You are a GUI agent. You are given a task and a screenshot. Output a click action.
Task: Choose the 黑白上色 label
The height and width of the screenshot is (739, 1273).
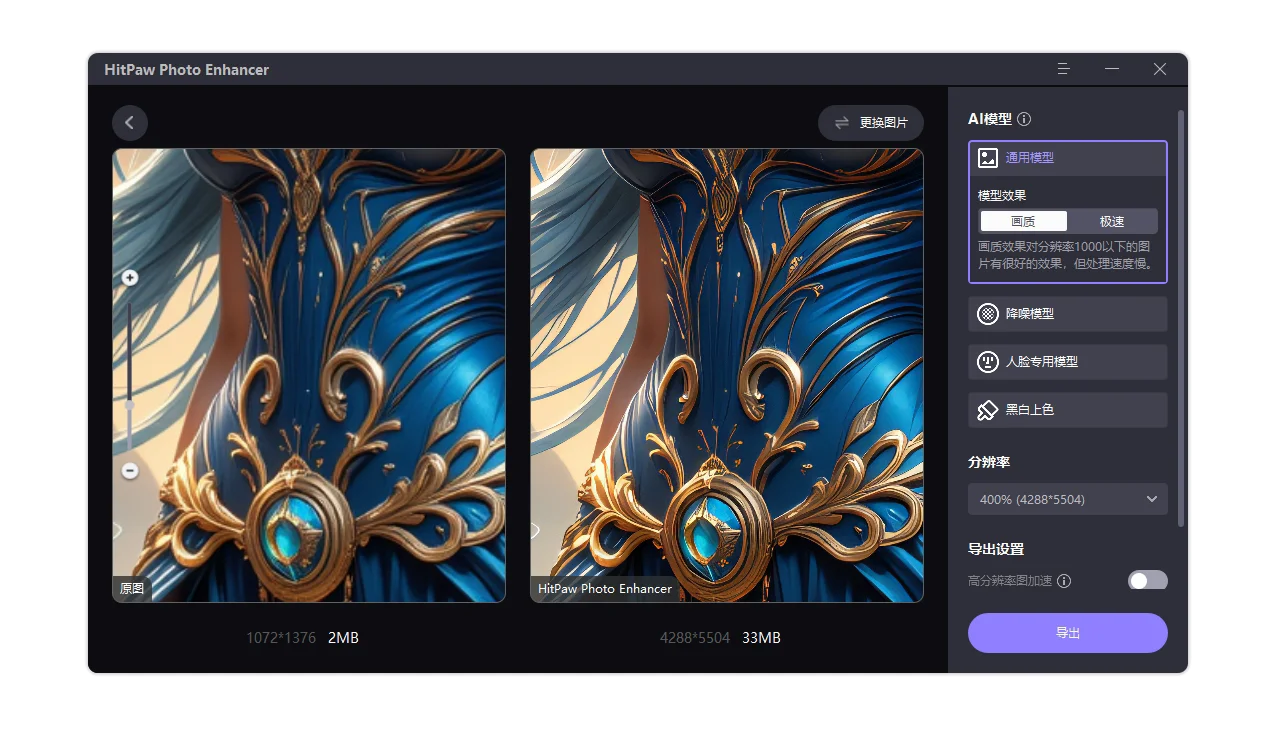[1030, 410]
